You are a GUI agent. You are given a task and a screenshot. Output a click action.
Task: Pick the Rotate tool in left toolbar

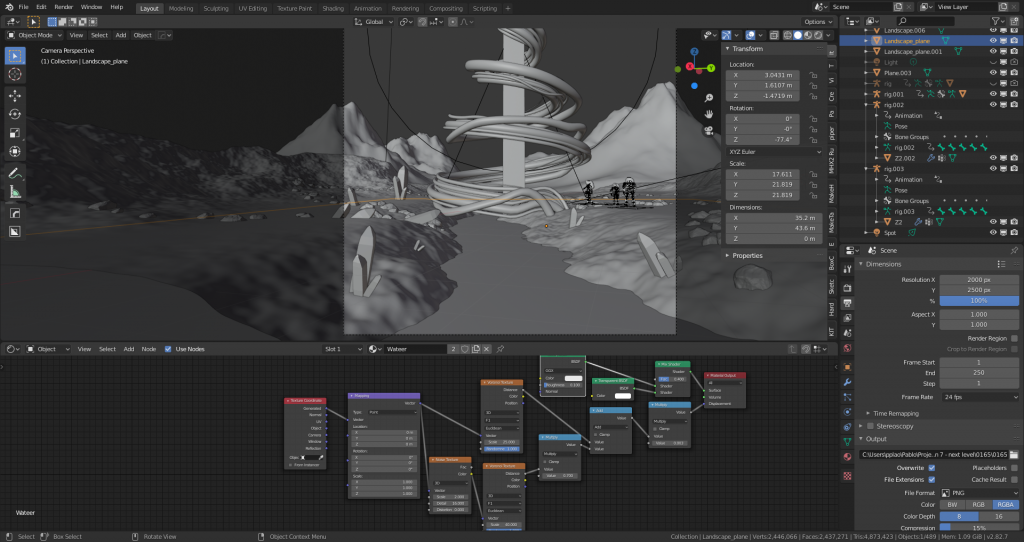click(x=15, y=114)
